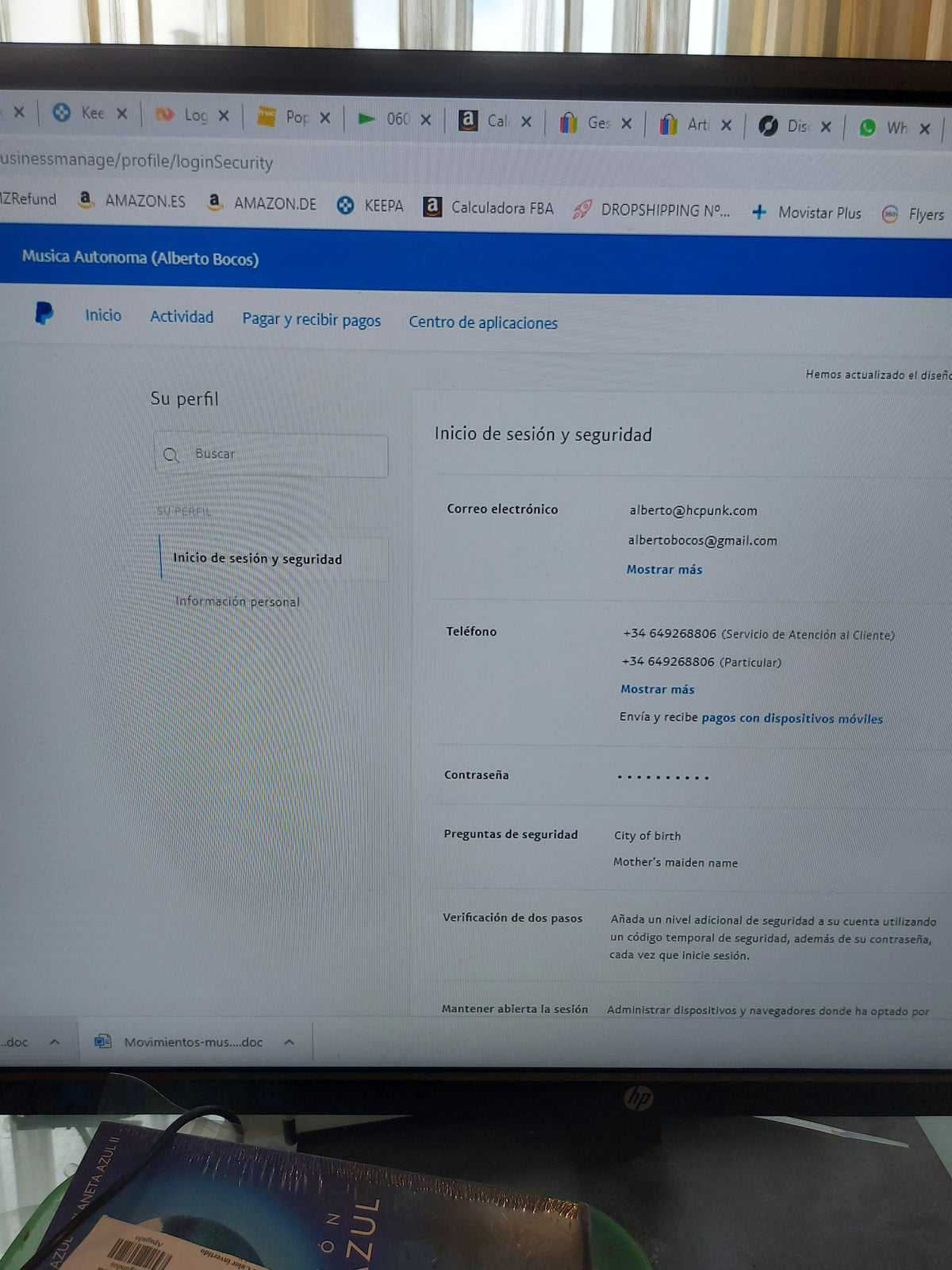This screenshot has height=1270, width=952.
Task: Close the Ges browser tab
Action: 627,124
